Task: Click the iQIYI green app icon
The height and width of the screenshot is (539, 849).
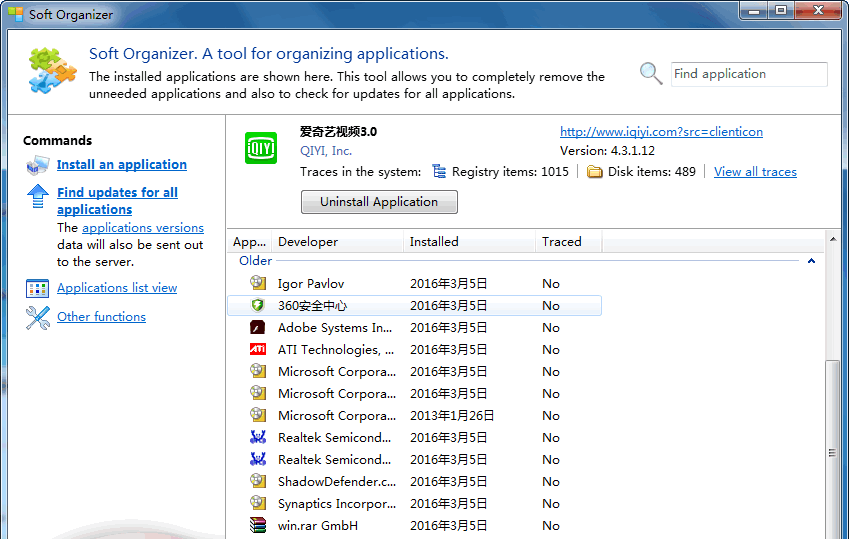Action: 261,148
